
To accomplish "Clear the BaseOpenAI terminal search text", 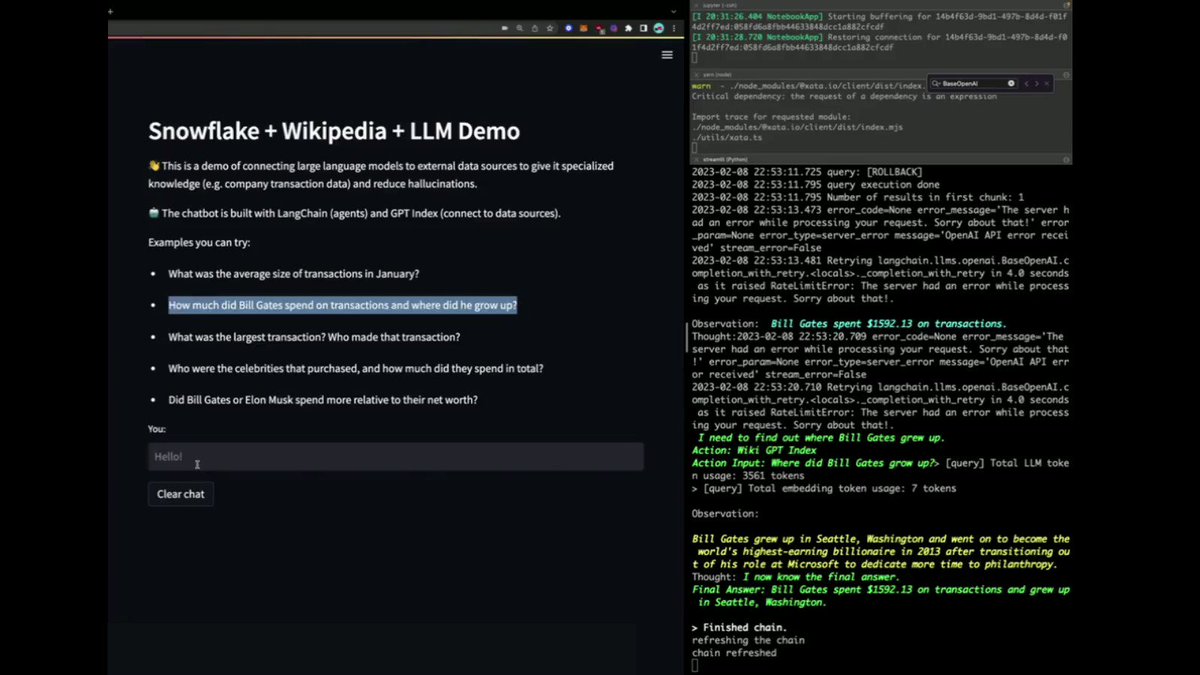I will point(1011,84).
